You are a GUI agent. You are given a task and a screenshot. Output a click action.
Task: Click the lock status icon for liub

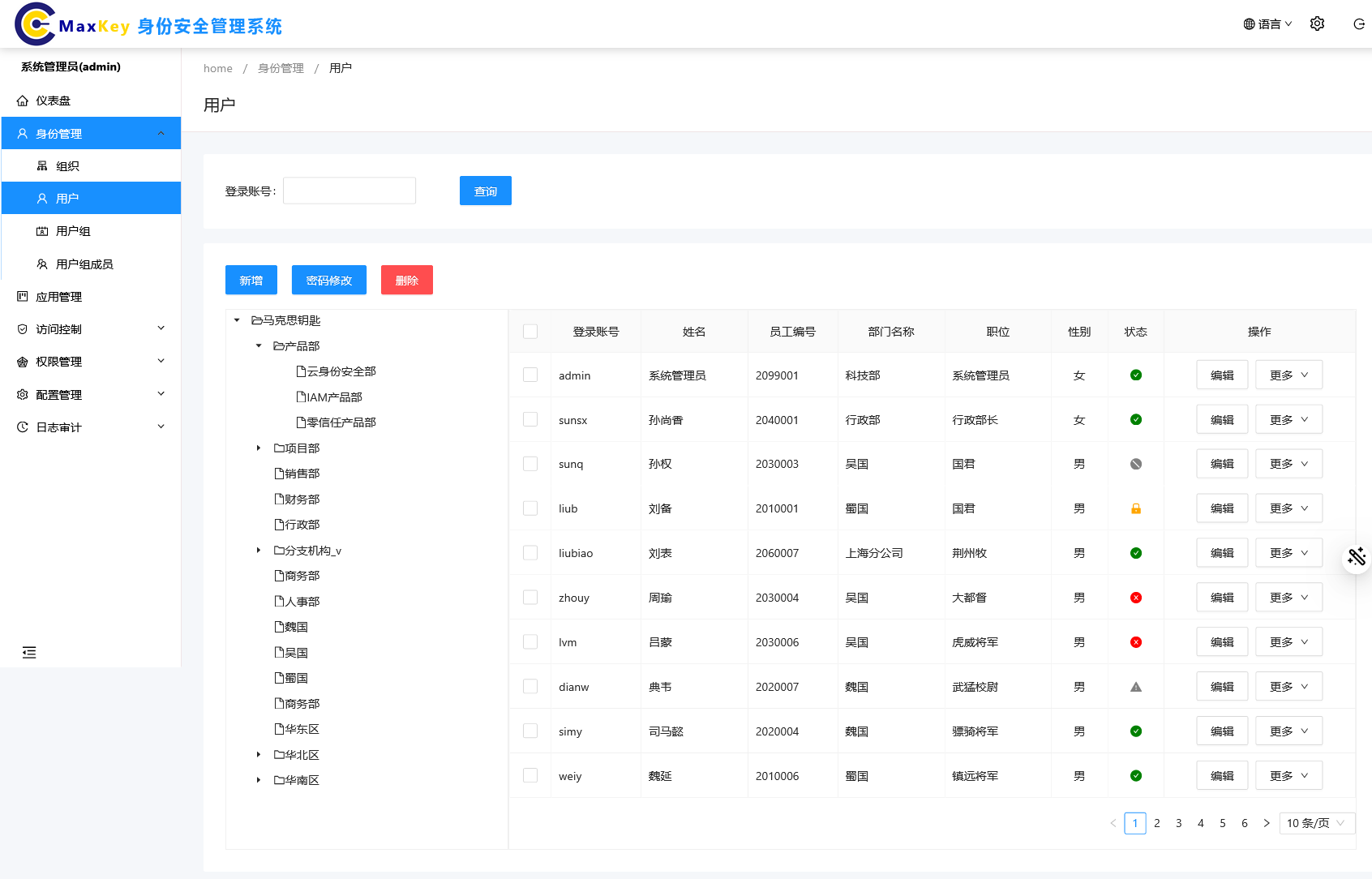click(x=1135, y=508)
